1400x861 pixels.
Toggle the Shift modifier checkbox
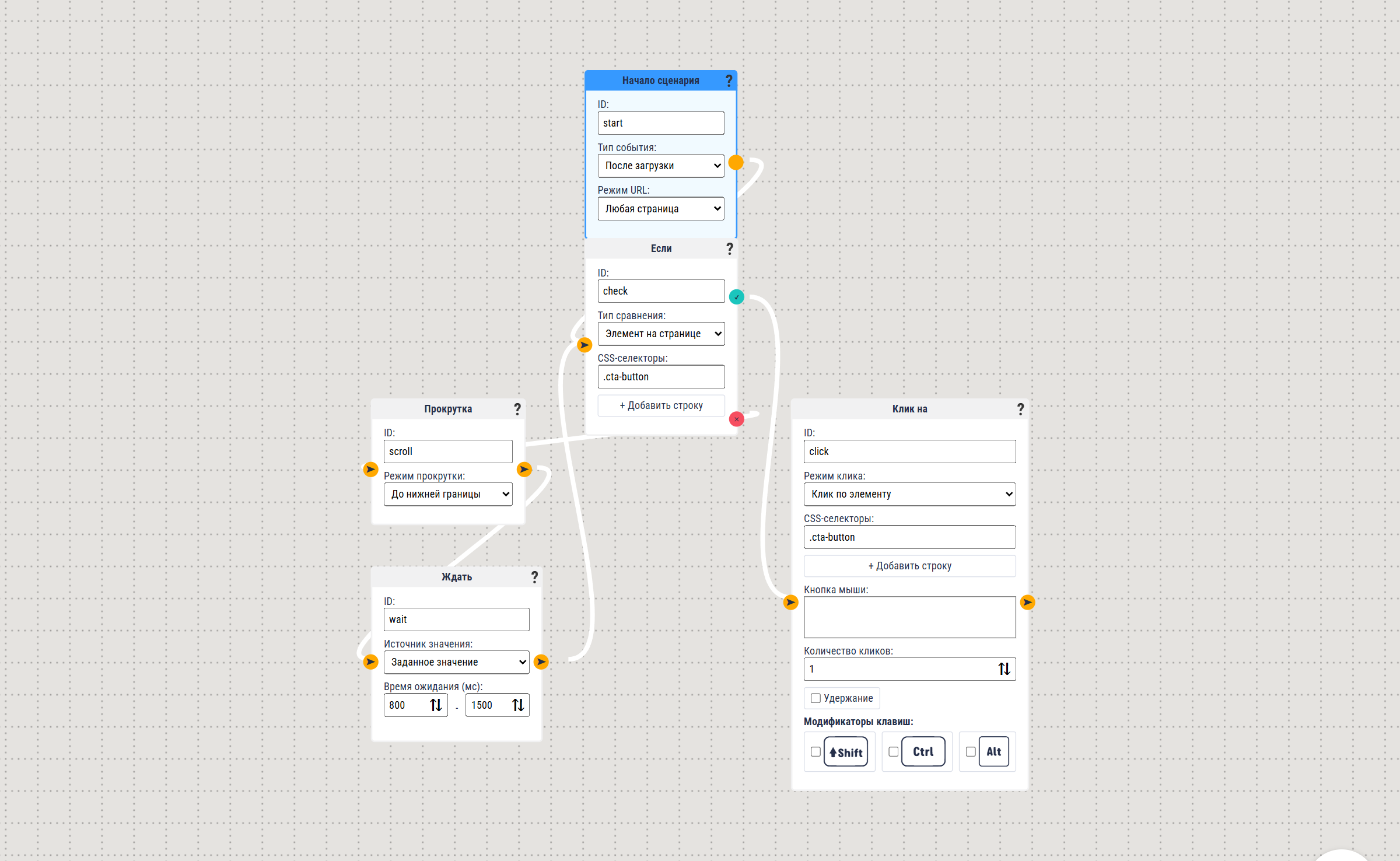[x=815, y=752]
